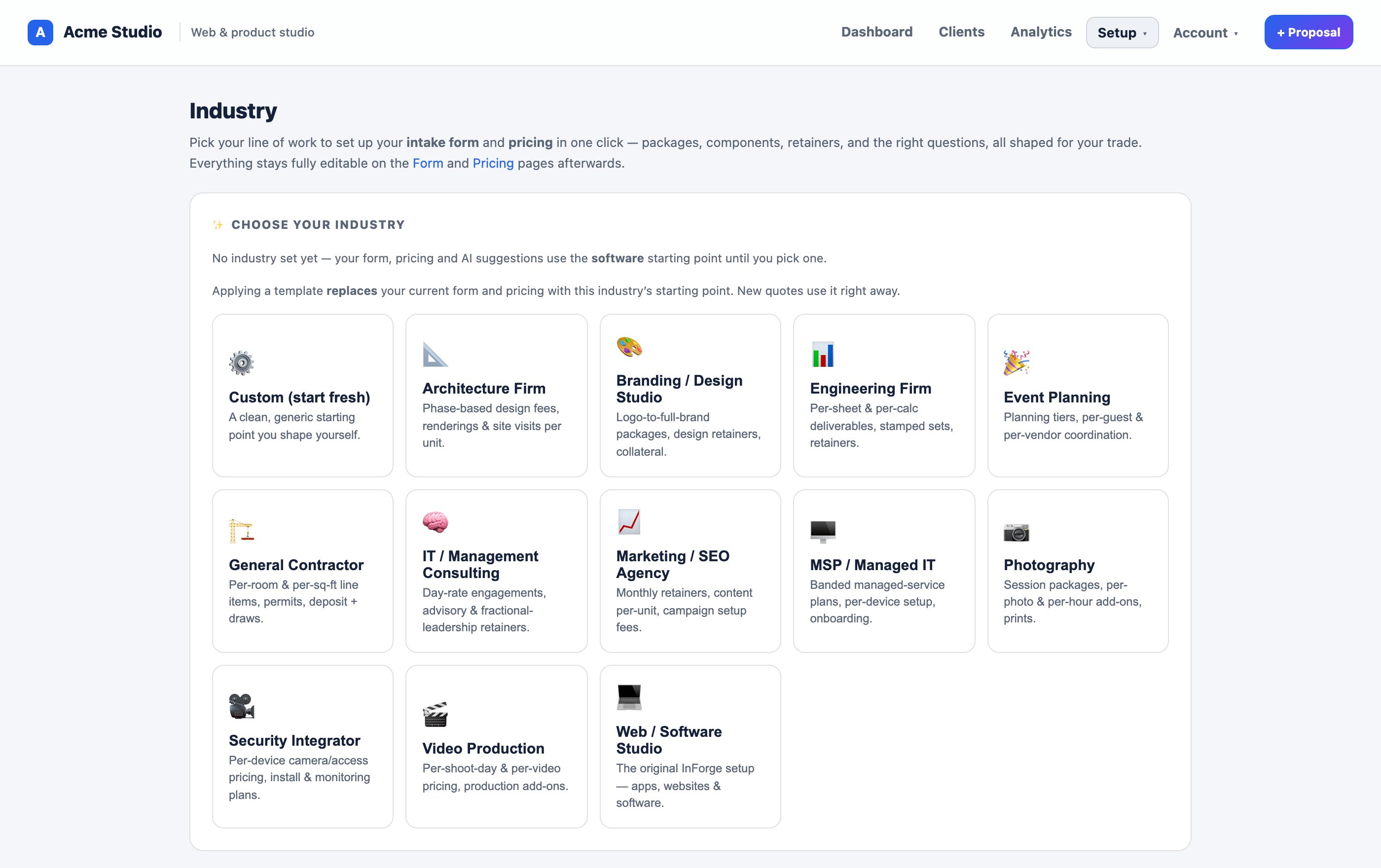Select the IT / Management Consulting title
This screenshot has height=868, width=1381.
(x=480, y=564)
